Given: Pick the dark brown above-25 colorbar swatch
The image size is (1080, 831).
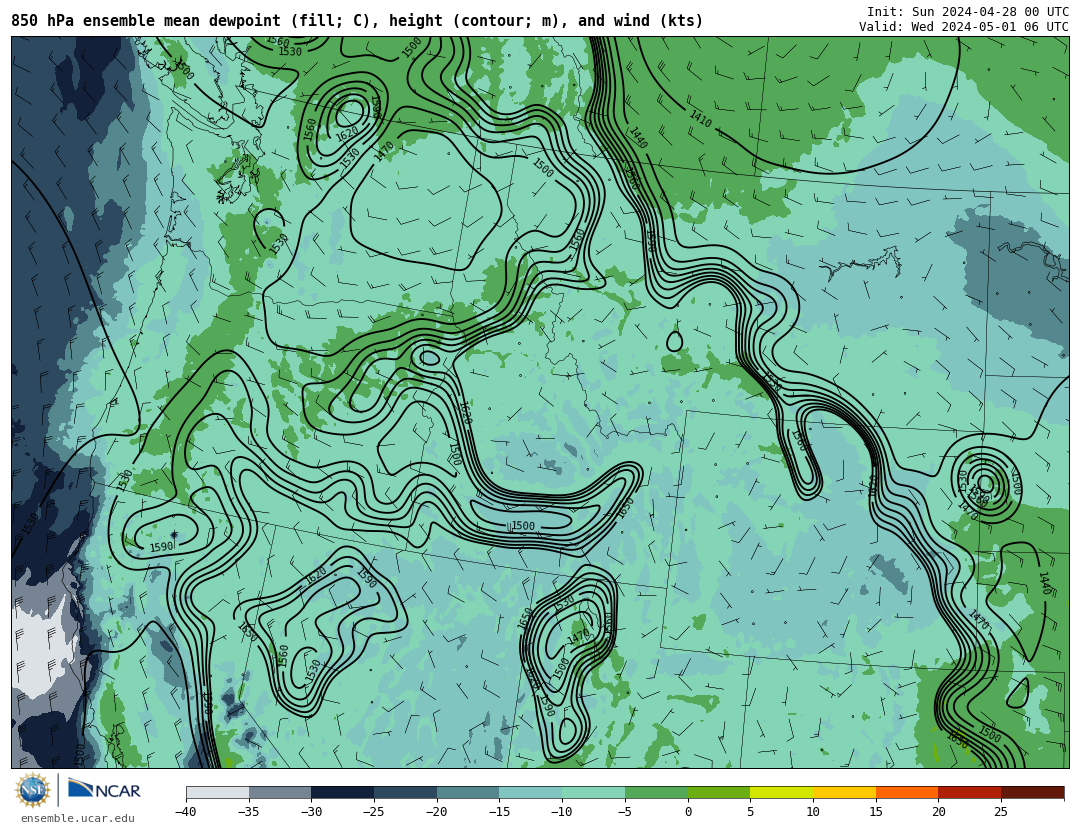Looking at the screenshot, I should point(1032,792).
